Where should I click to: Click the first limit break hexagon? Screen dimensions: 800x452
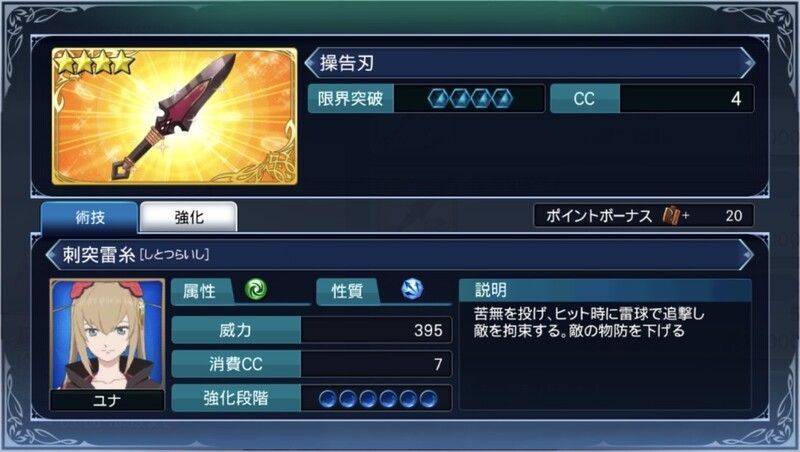(438, 98)
